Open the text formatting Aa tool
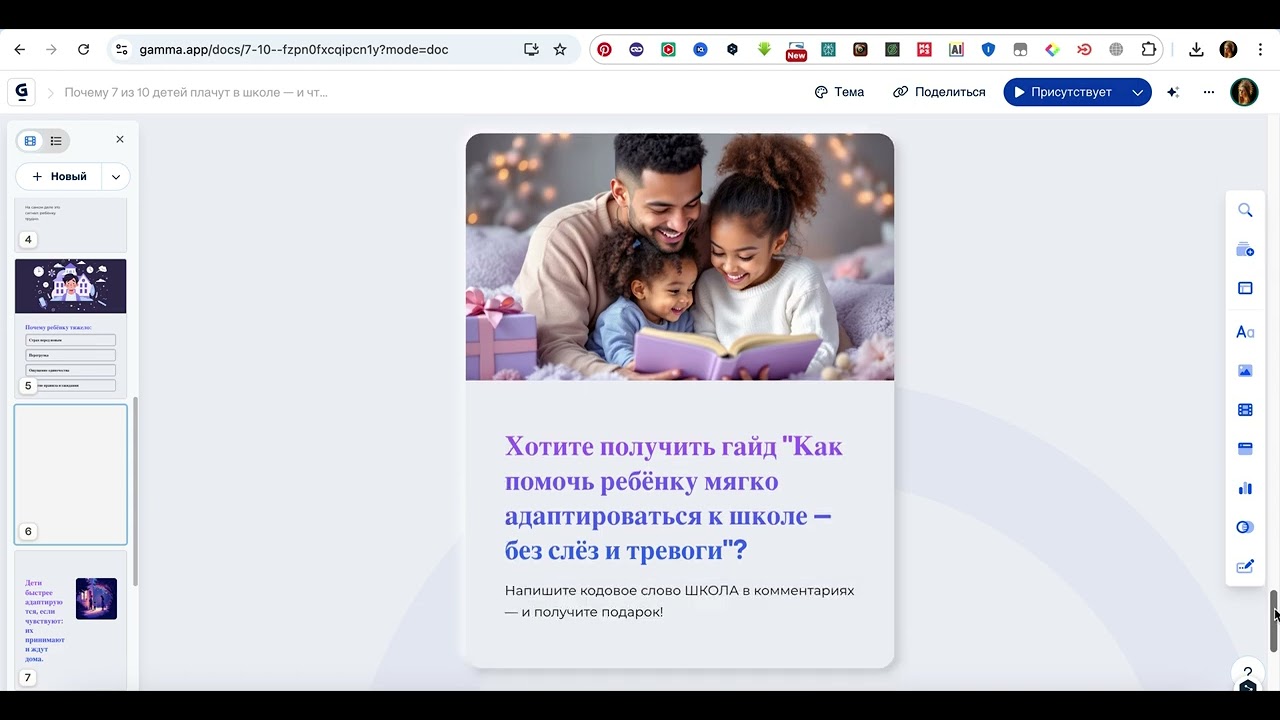The image size is (1280, 720). (1245, 331)
